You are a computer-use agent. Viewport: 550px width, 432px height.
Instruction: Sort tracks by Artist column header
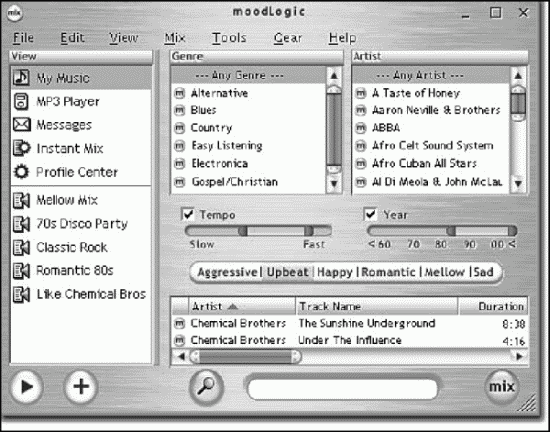[x=242, y=306]
